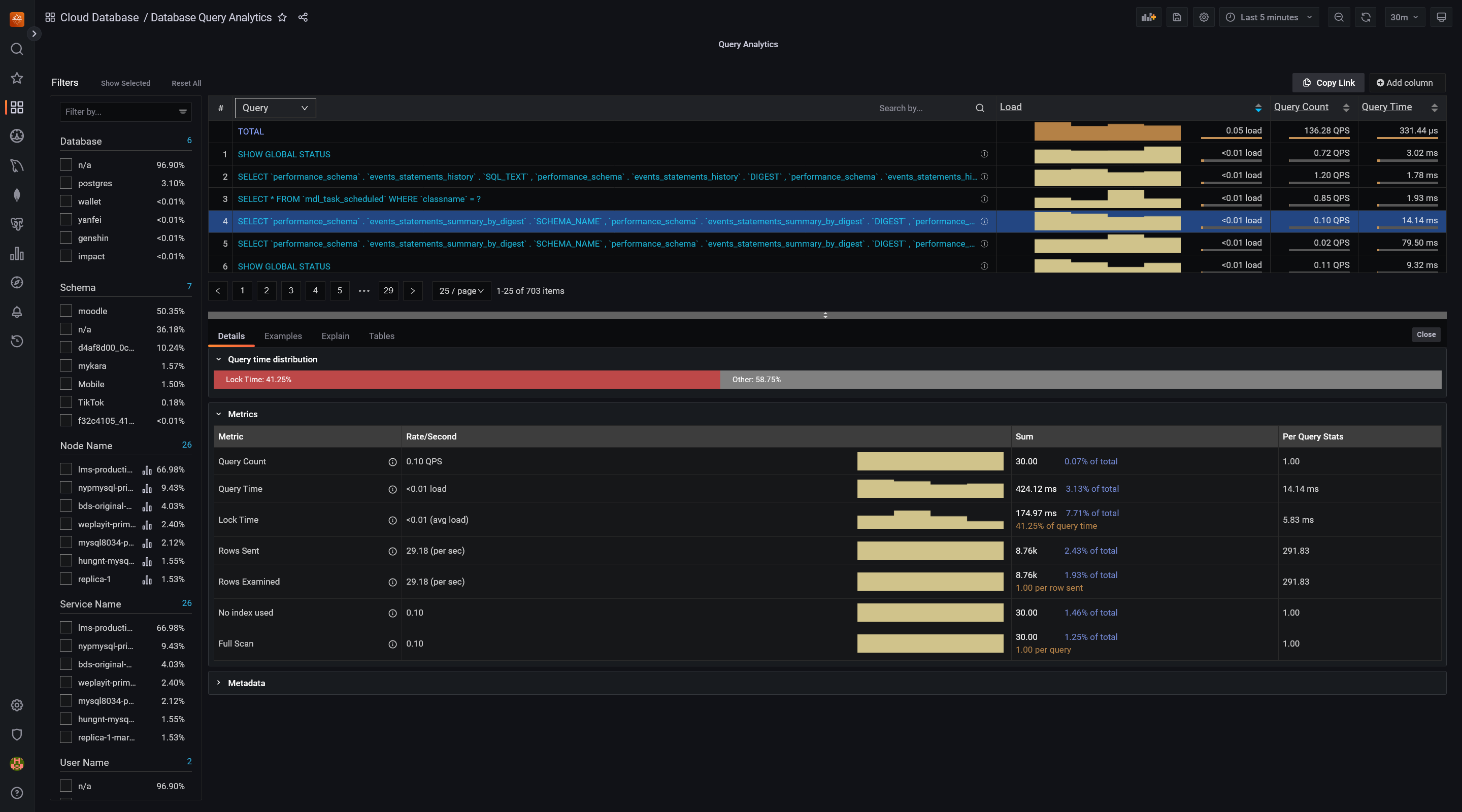Click the Add panel icon in the toolbar
The height and width of the screenshot is (812, 1462).
(1149, 18)
